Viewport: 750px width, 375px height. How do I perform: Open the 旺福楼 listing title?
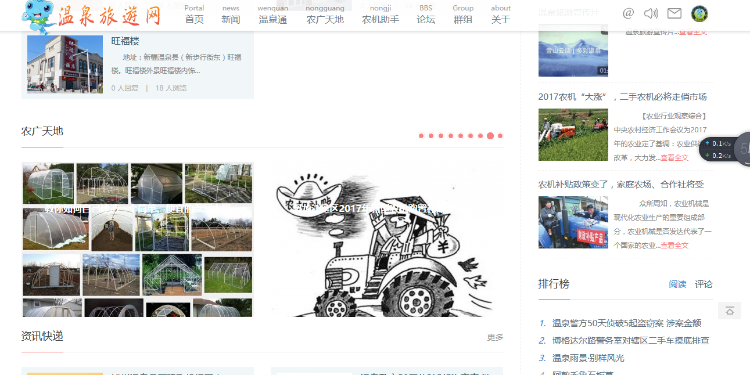click(125, 42)
